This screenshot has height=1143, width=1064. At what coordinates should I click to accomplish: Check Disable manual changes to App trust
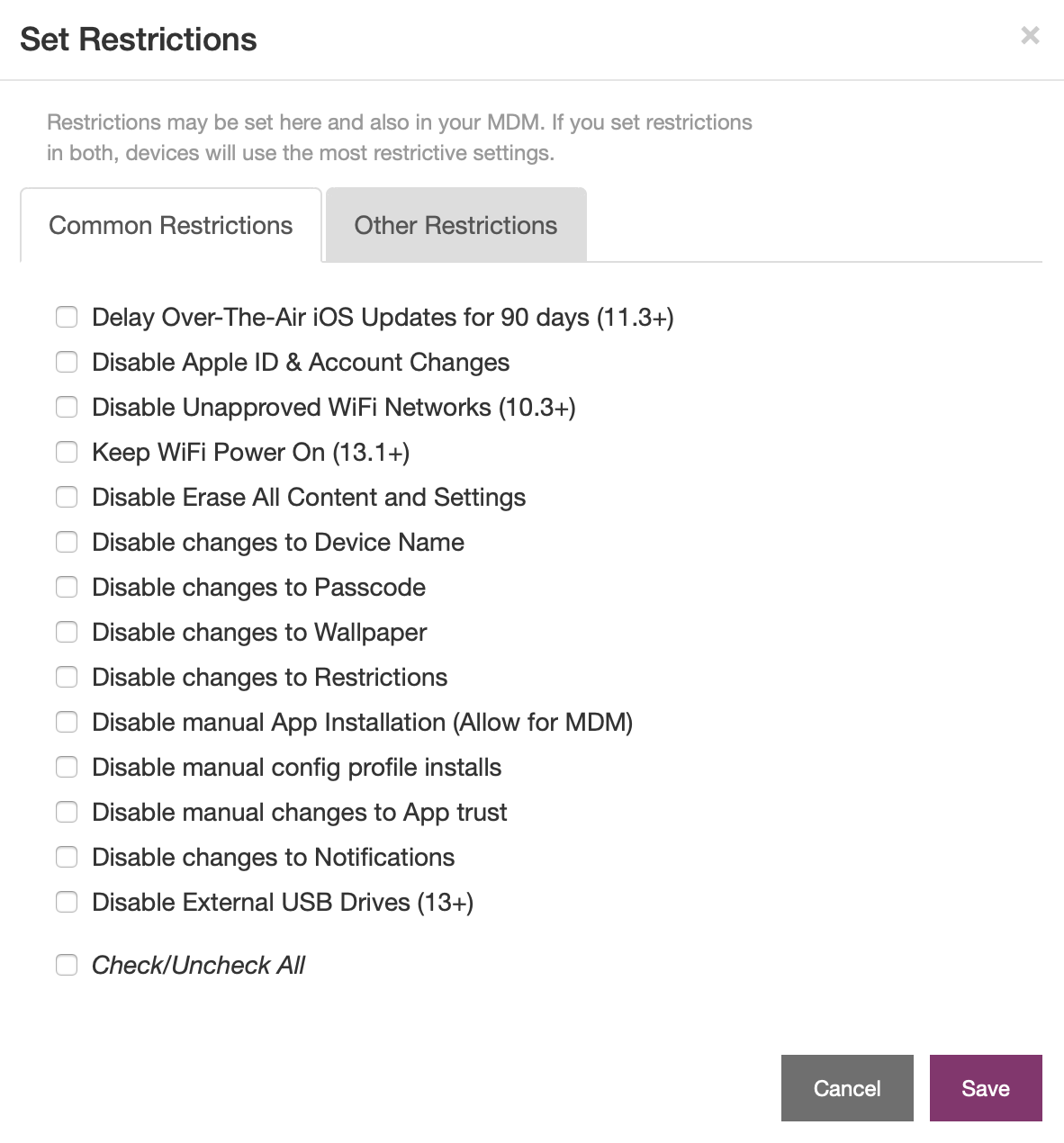67,812
